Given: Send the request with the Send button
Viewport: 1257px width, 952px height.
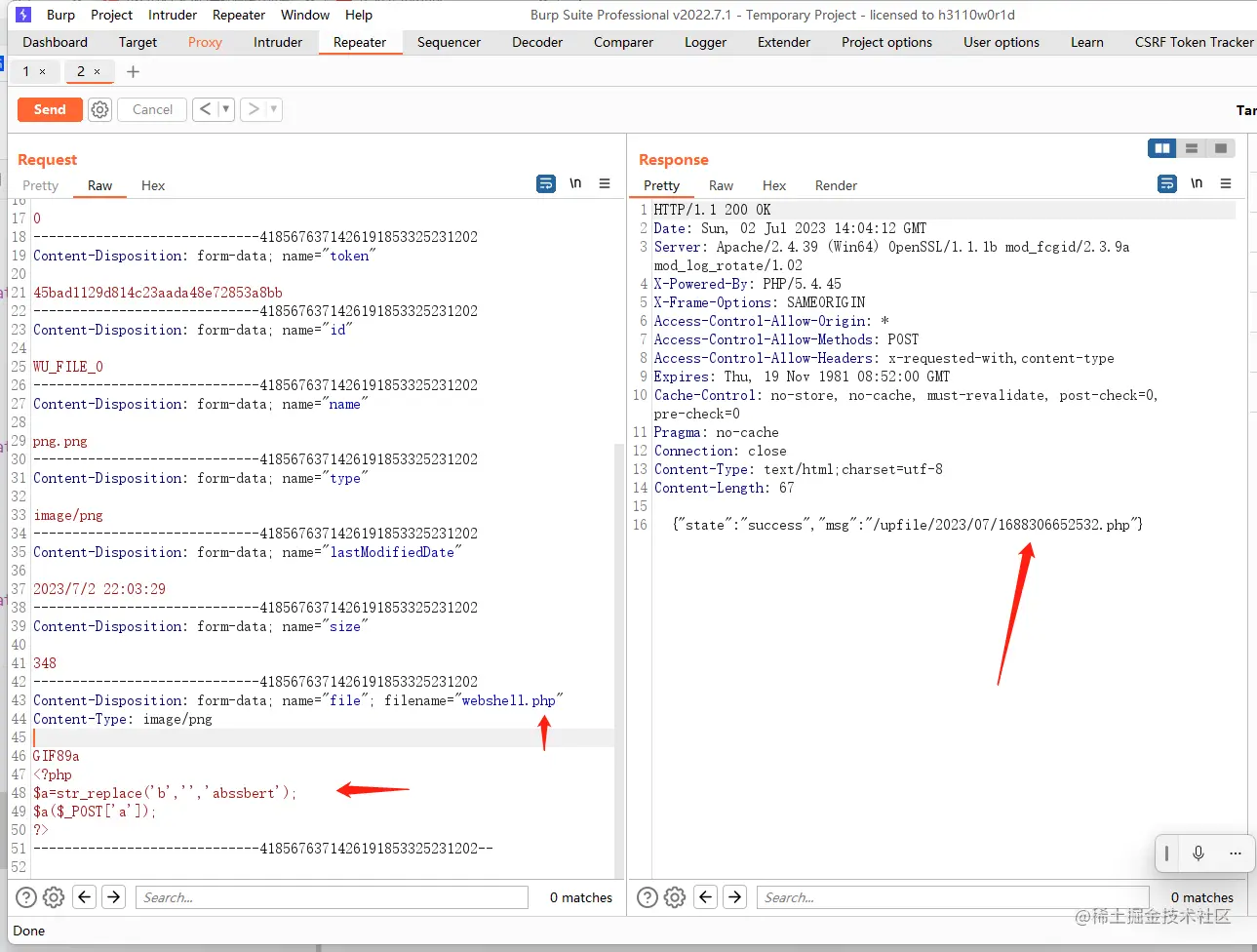Looking at the screenshot, I should [50, 109].
